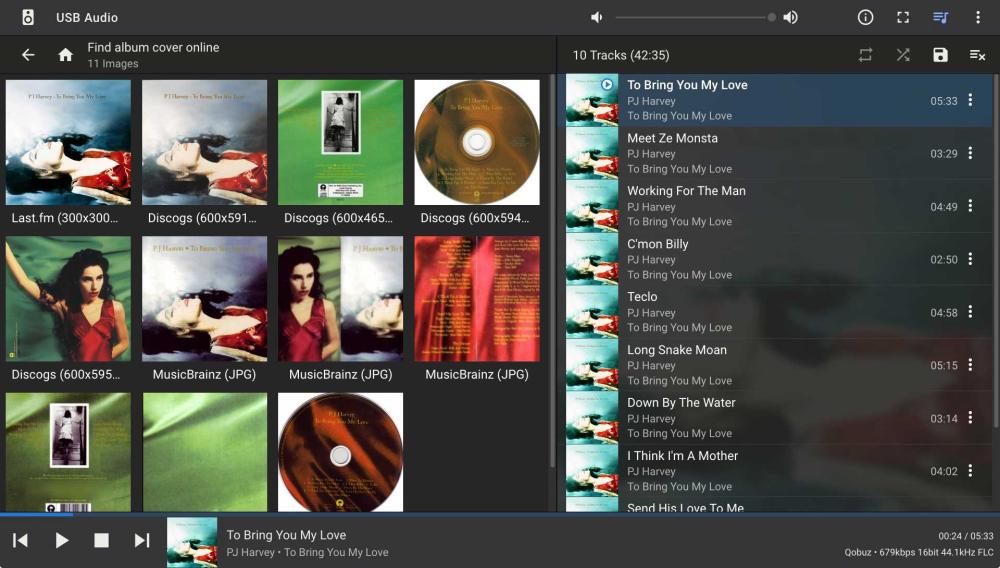Open the home screen icon
The image size is (1000, 568).
[x=66, y=55]
